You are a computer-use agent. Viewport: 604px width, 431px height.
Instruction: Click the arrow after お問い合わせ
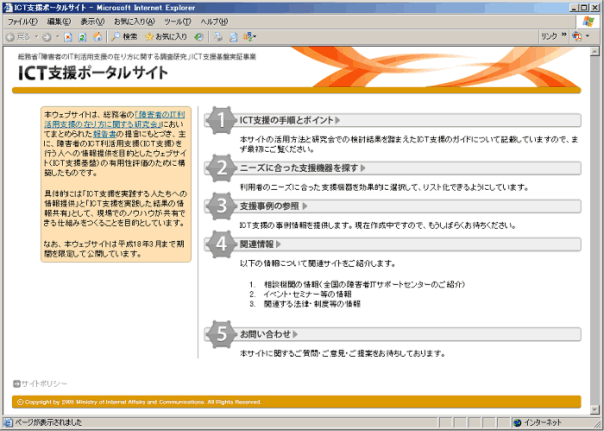pos(295,334)
